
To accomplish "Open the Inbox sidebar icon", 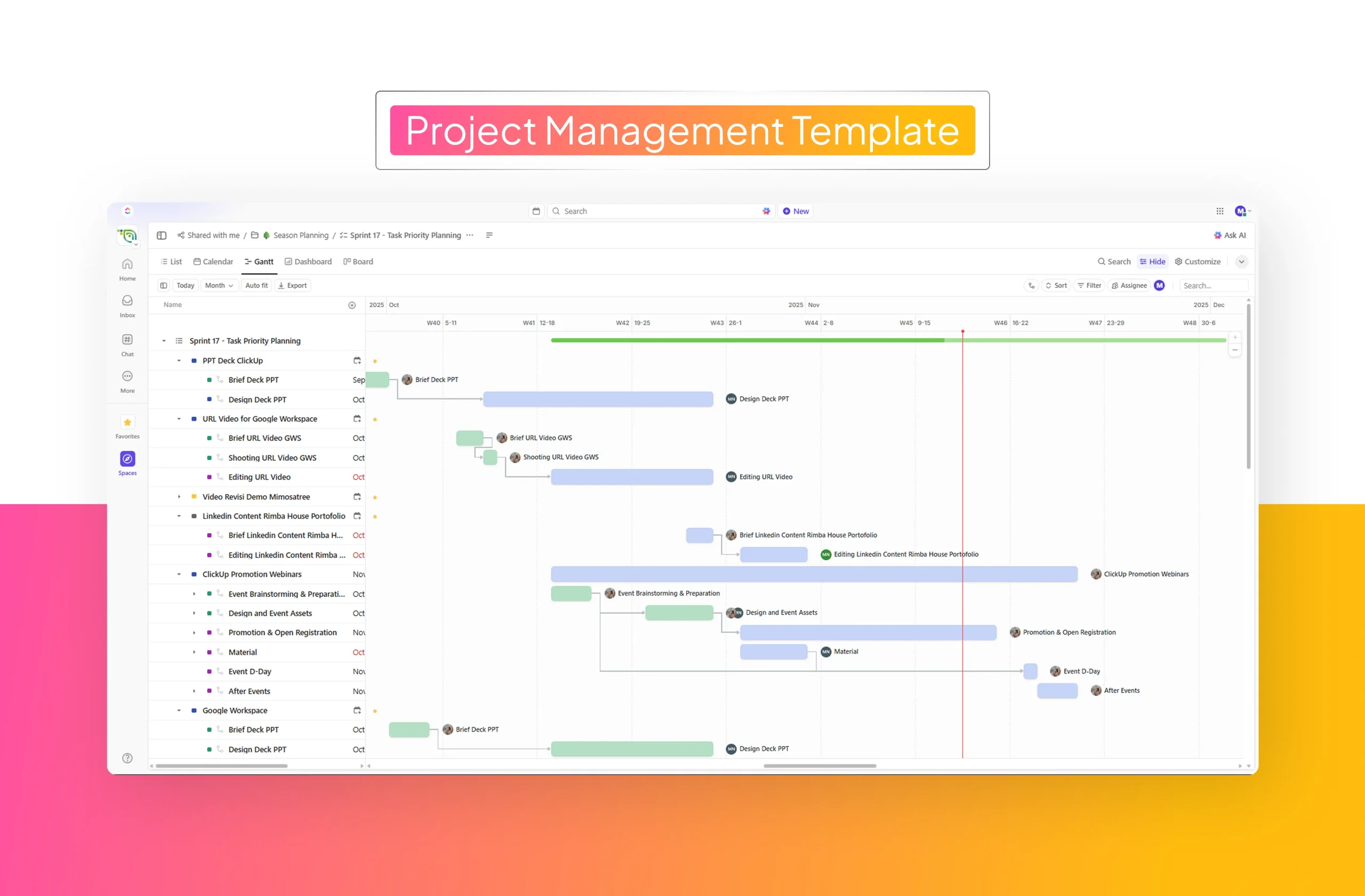I will 127,301.
